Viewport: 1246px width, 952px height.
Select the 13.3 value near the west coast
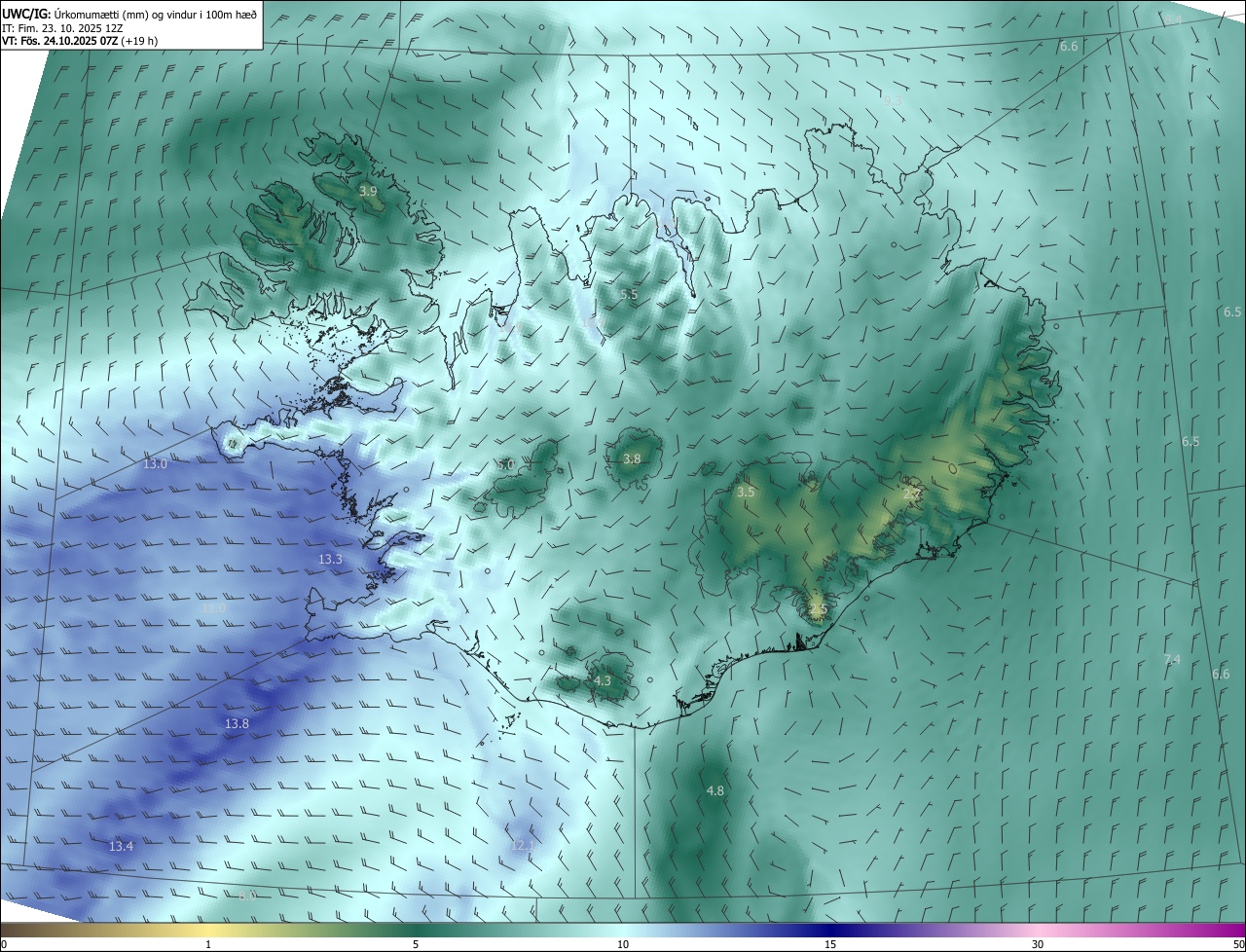pos(330,560)
